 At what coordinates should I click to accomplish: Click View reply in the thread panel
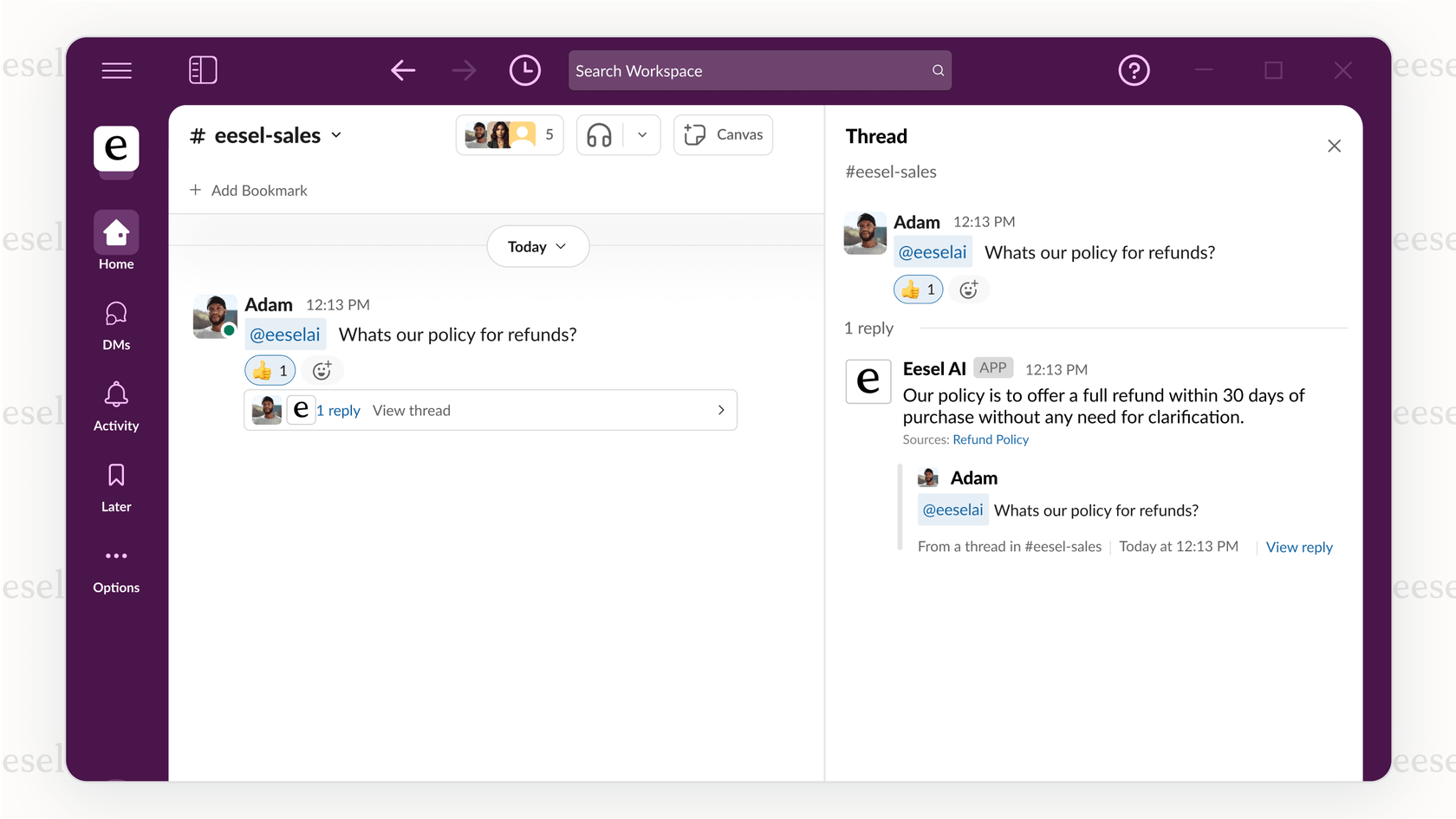1299,547
